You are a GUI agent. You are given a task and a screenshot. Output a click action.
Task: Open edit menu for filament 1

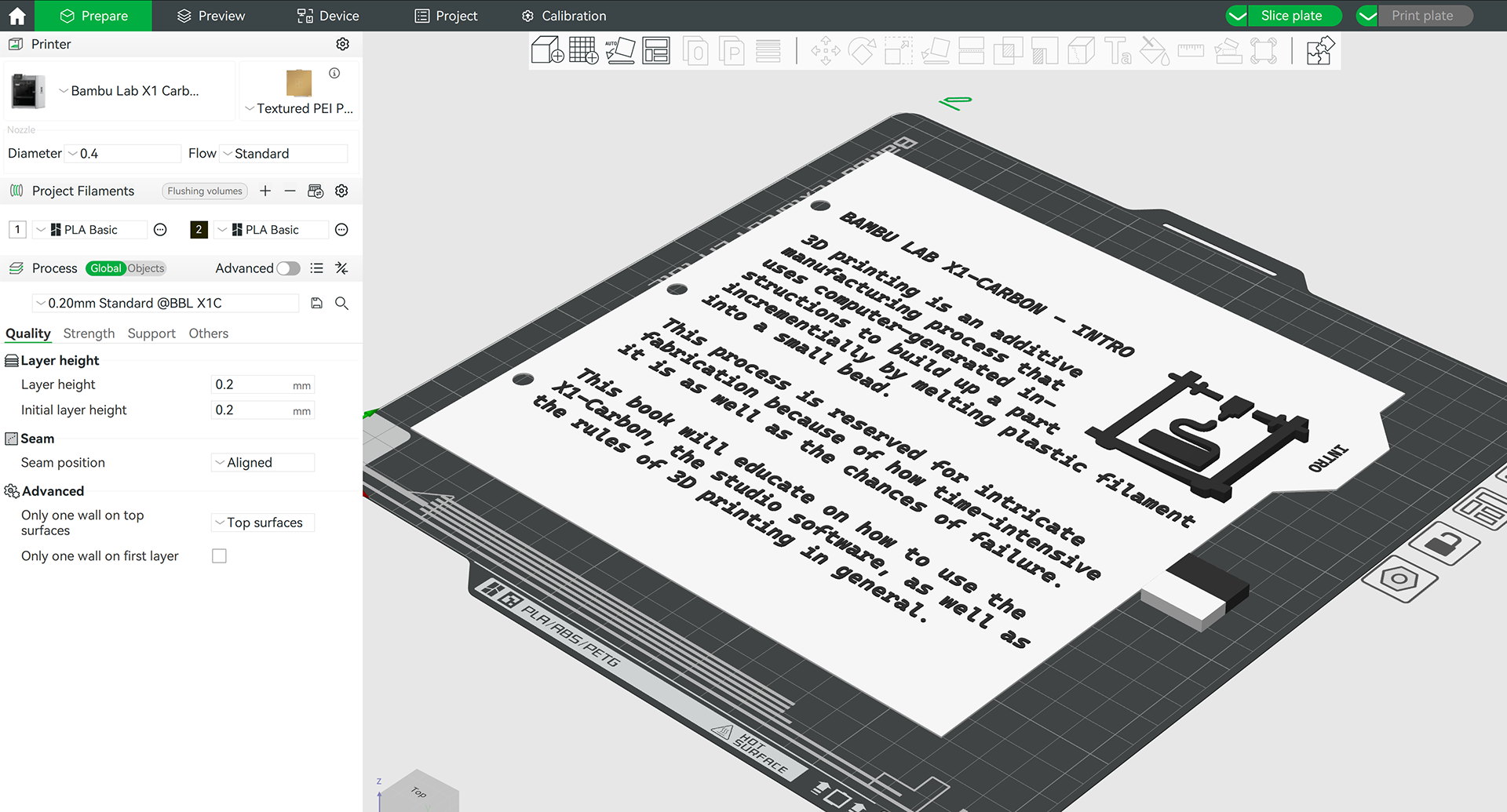tap(160, 230)
